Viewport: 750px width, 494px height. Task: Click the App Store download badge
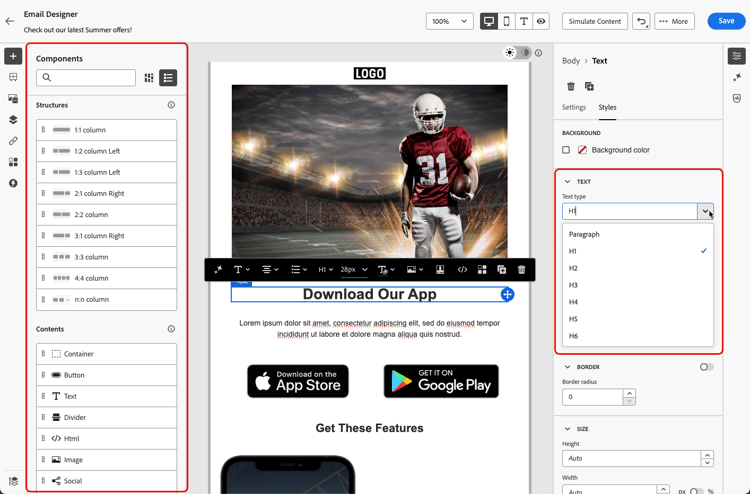click(x=298, y=381)
